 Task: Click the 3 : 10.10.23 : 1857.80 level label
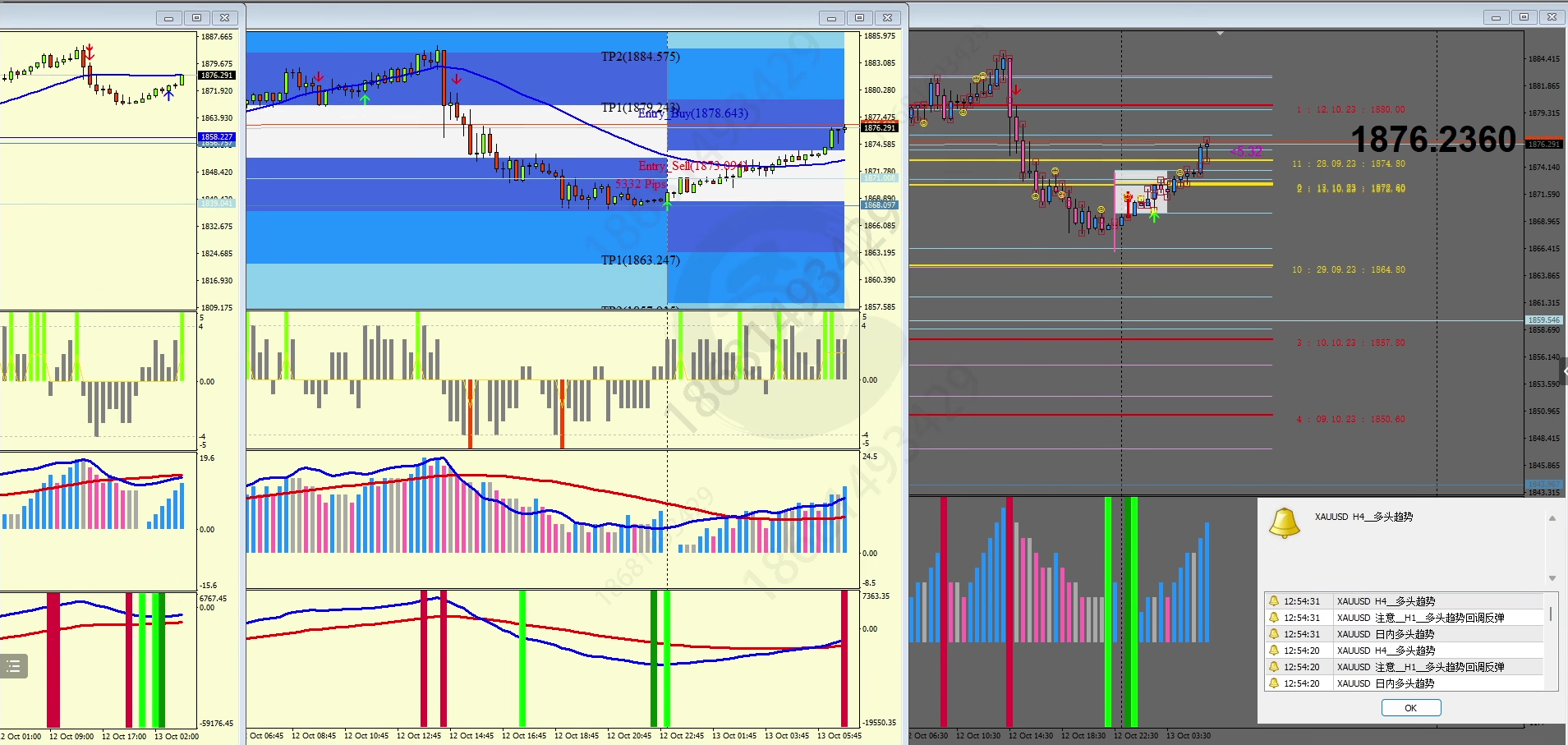pyautogui.click(x=1350, y=343)
